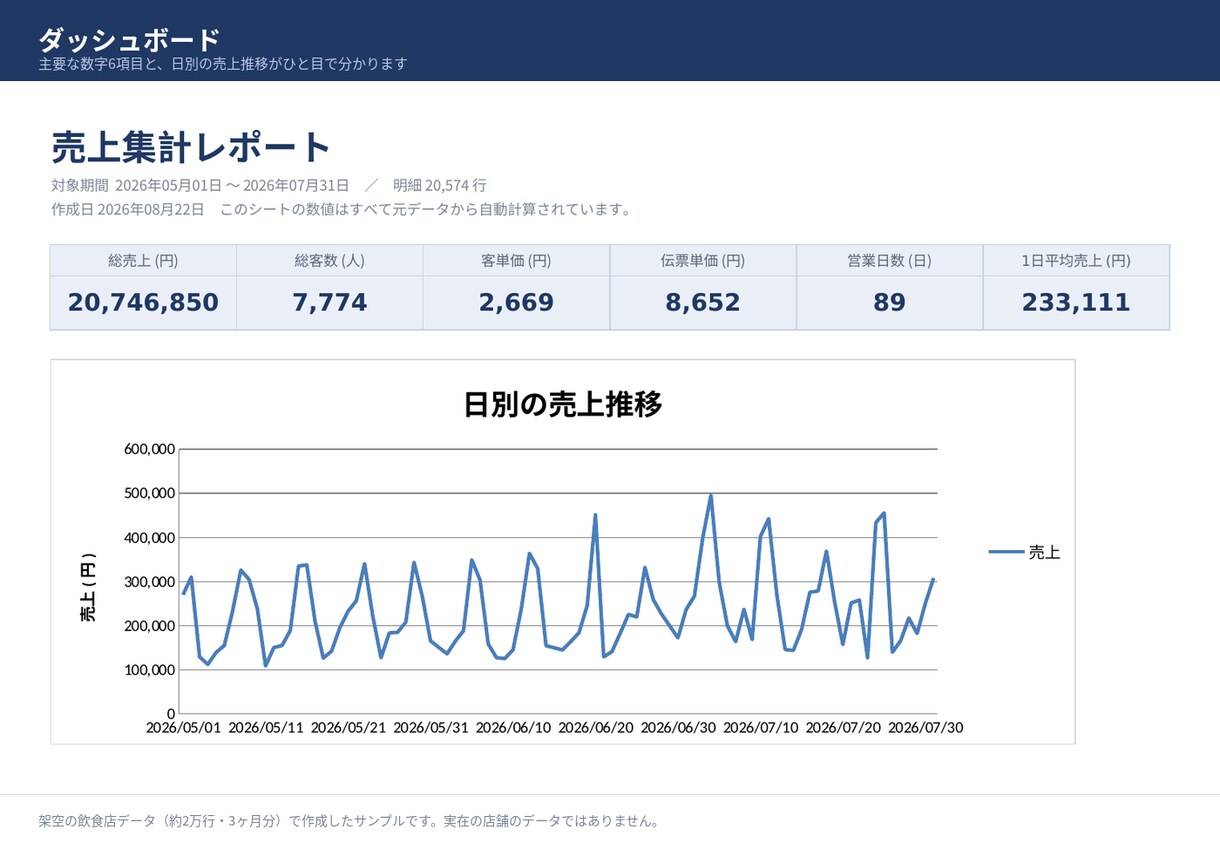The height and width of the screenshot is (843, 1220).
Task: Click the value 233,111
Action: coord(1076,302)
